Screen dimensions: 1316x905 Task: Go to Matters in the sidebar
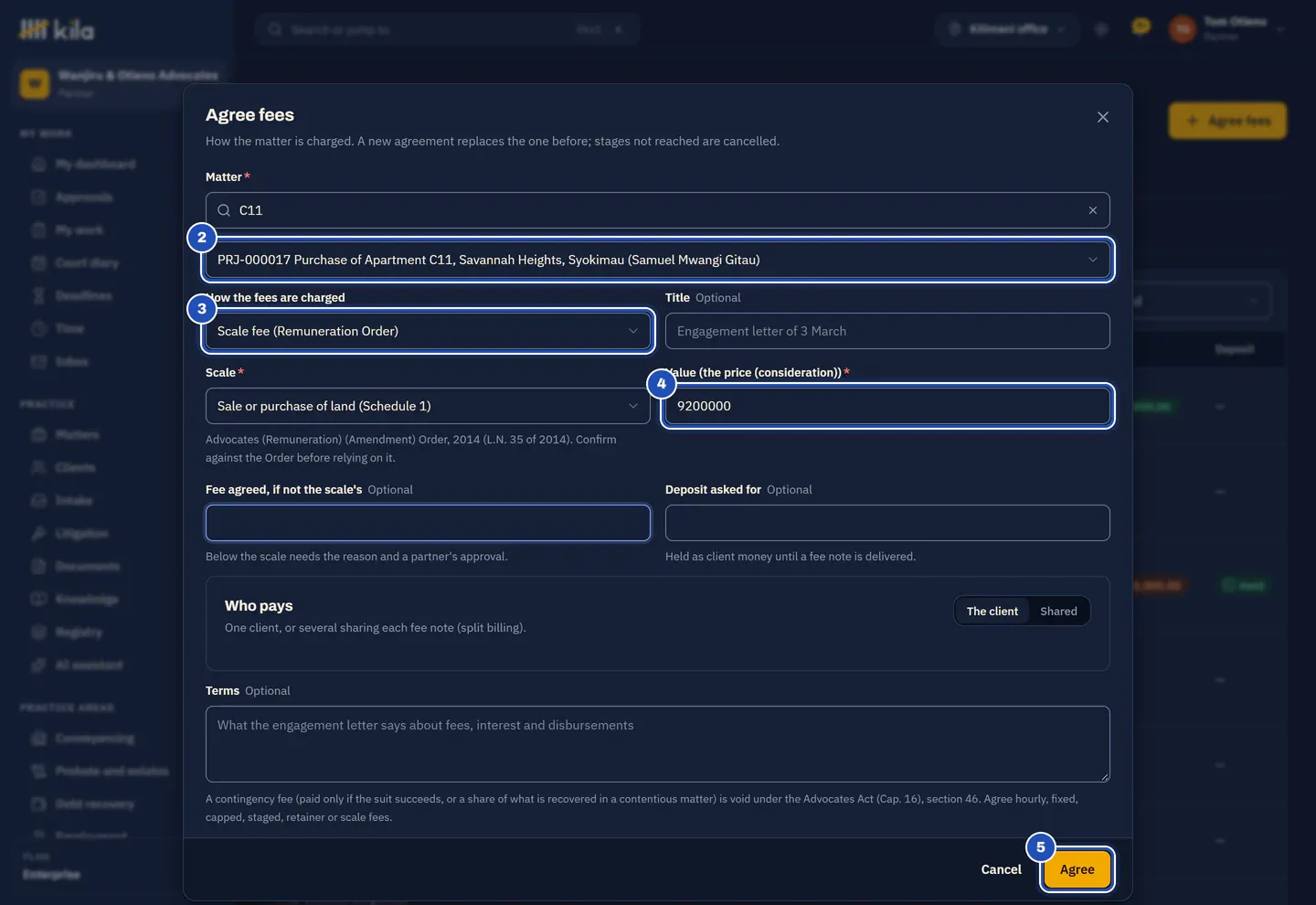77,435
